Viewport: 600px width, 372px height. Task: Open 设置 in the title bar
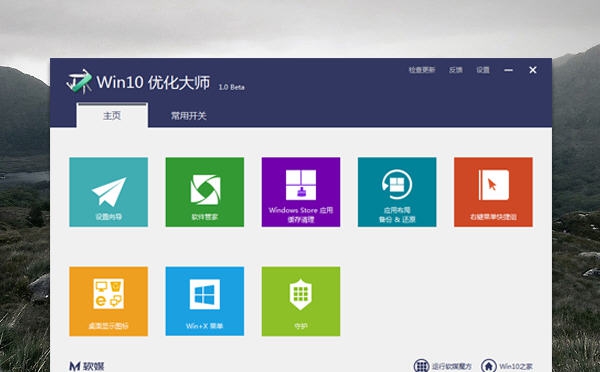[x=483, y=70]
